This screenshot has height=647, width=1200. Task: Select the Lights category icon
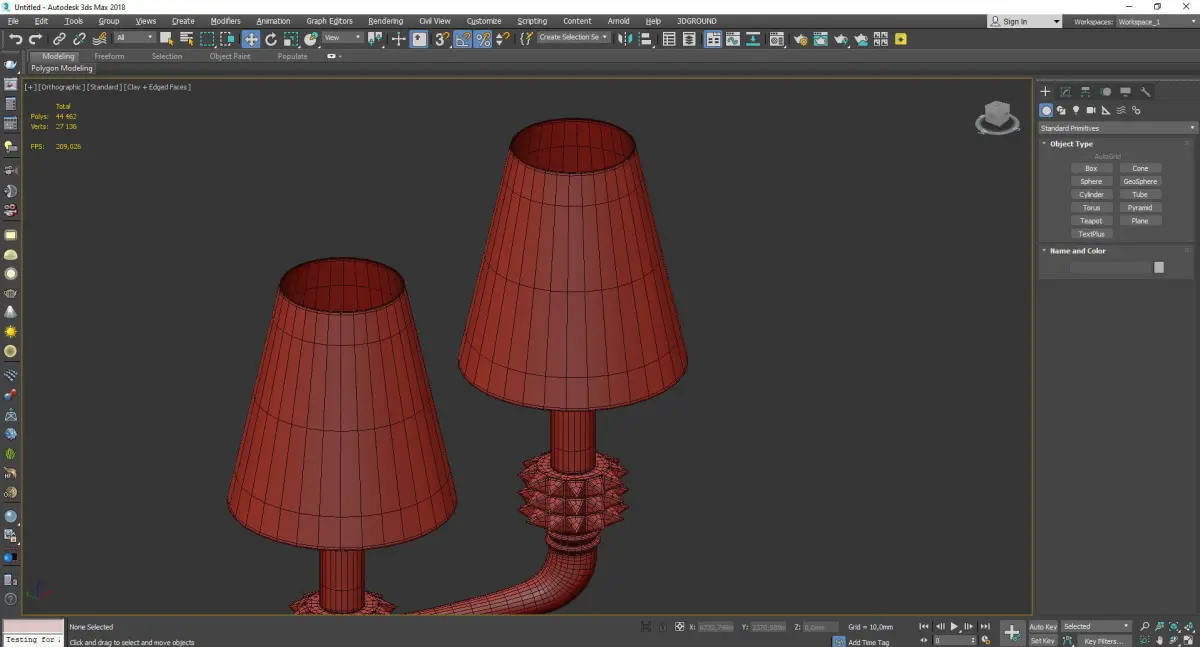point(1076,110)
